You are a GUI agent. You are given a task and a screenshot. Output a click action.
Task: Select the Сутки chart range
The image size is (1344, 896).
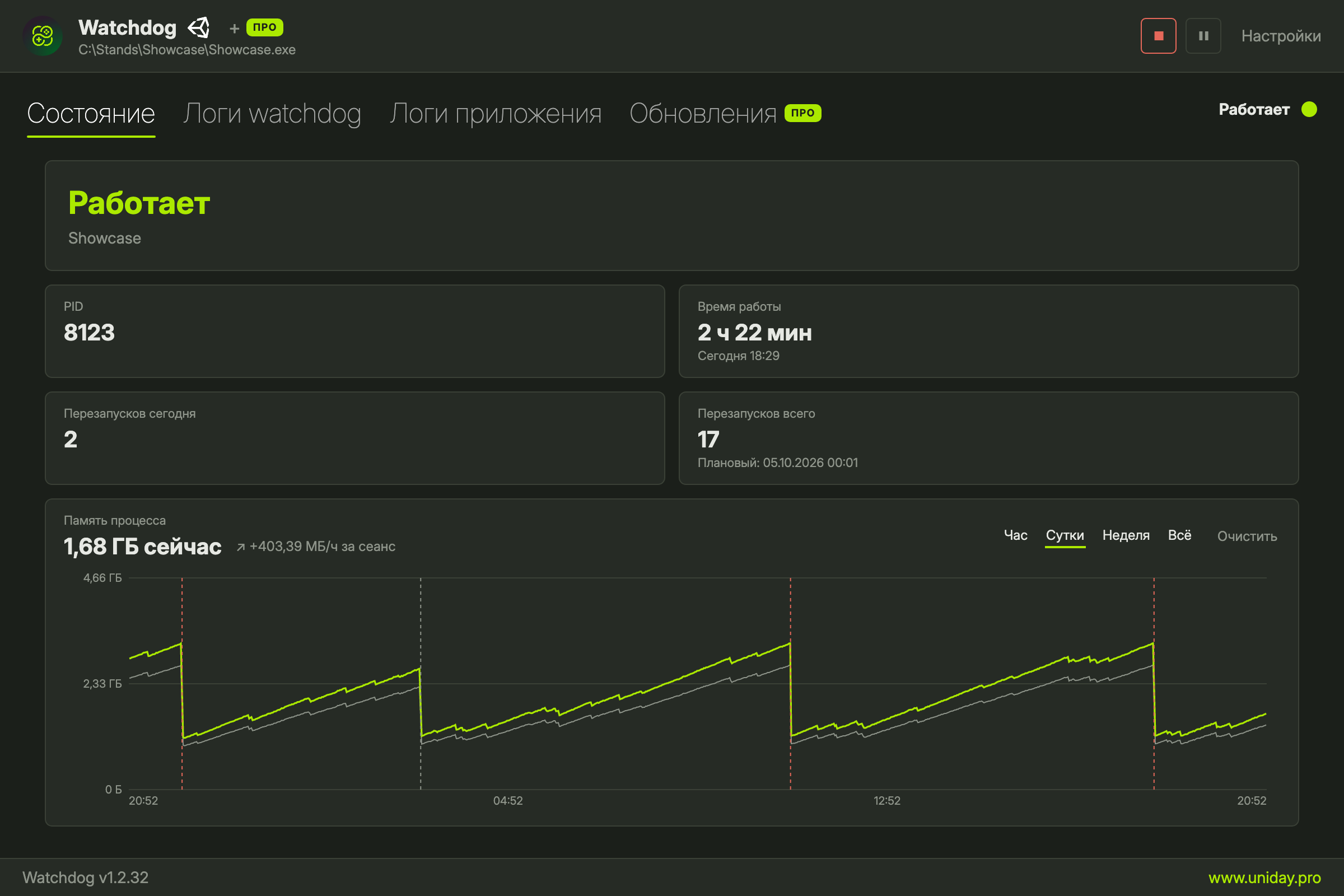(x=1065, y=535)
